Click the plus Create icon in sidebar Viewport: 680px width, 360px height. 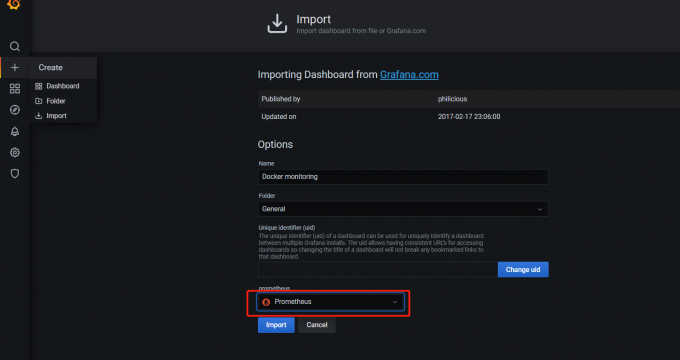[x=15, y=68]
